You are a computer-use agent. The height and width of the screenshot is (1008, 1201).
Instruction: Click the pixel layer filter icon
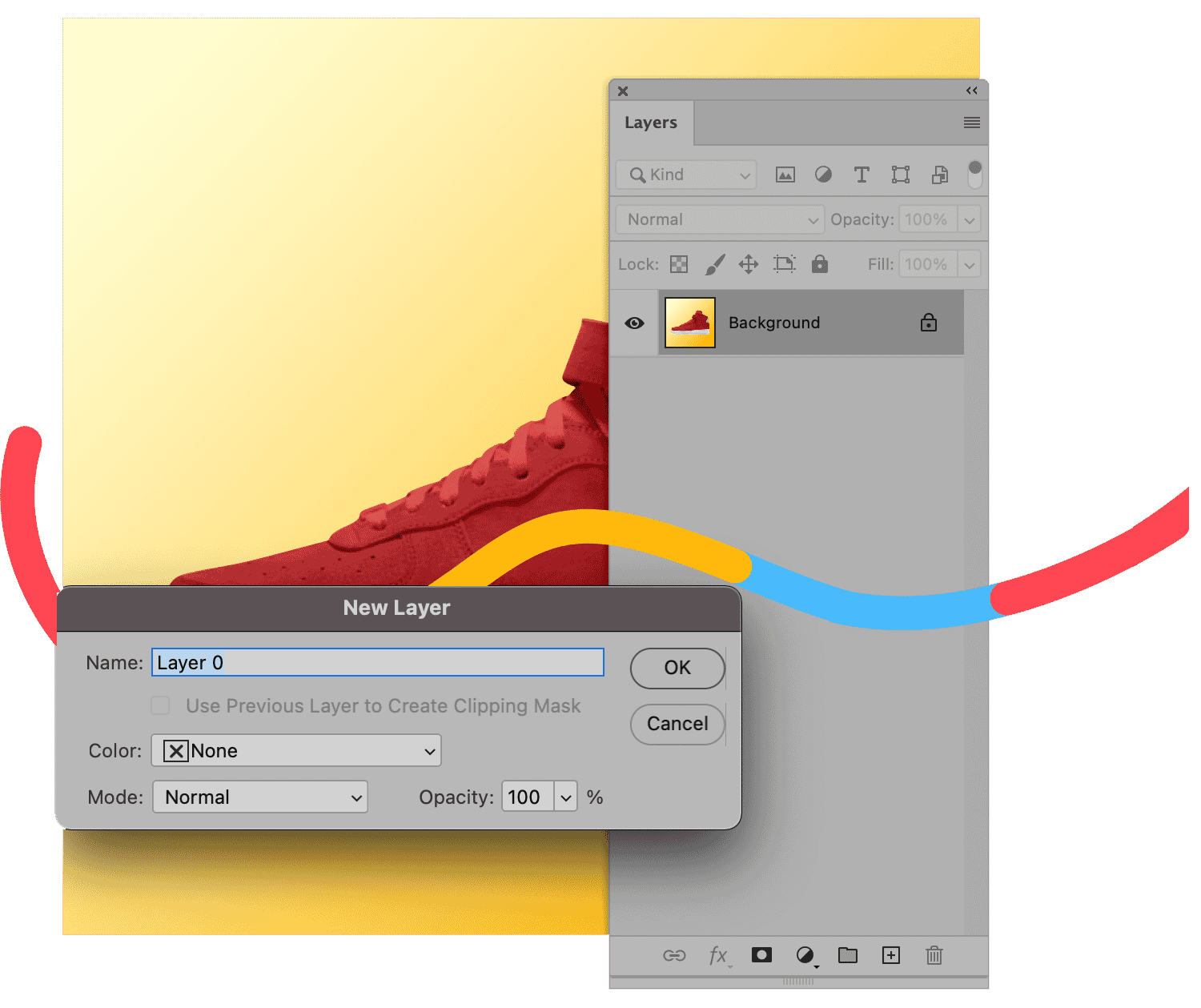click(x=785, y=175)
